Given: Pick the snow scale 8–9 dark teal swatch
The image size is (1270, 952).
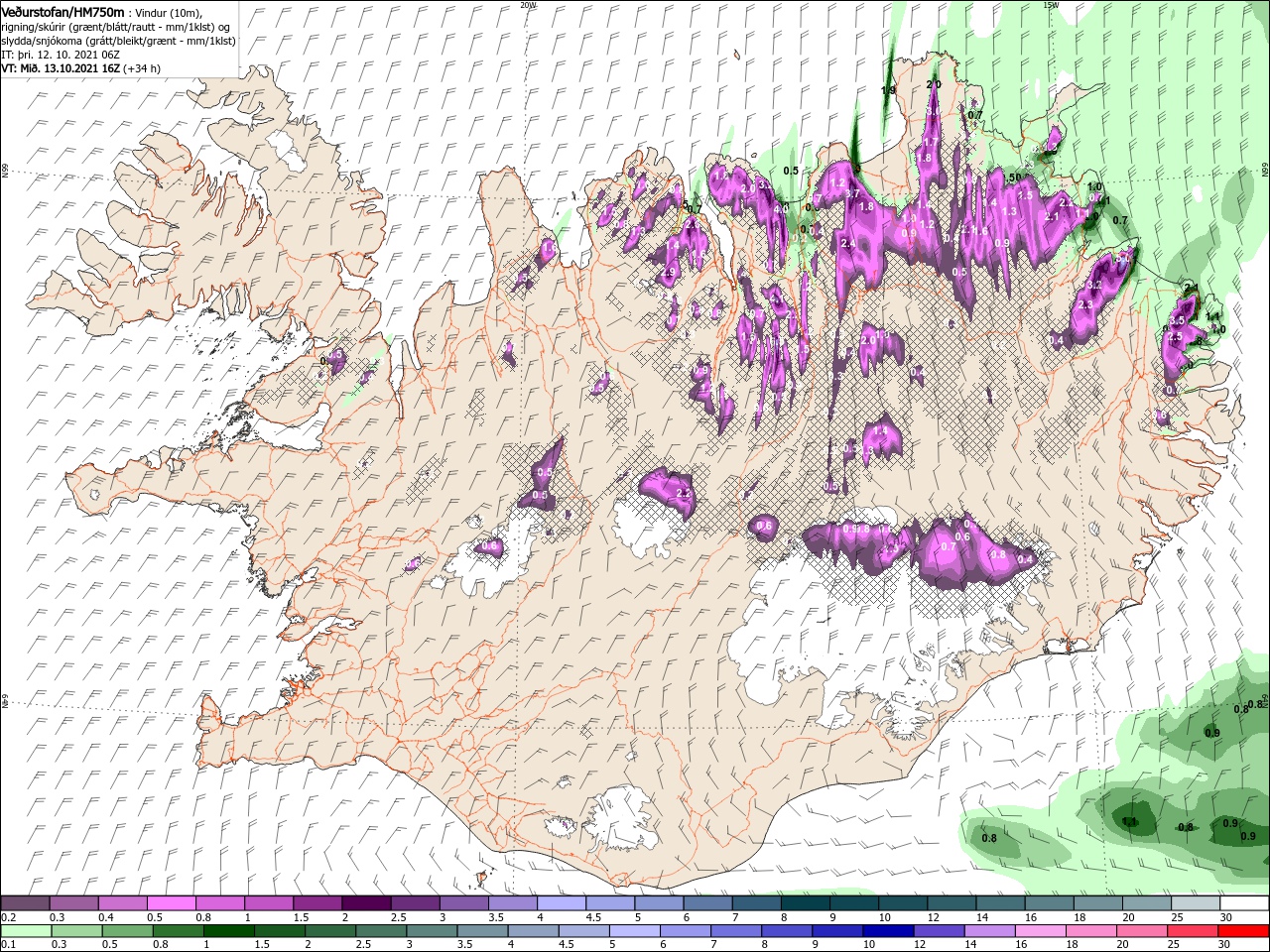Looking at the screenshot, I should [804, 903].
